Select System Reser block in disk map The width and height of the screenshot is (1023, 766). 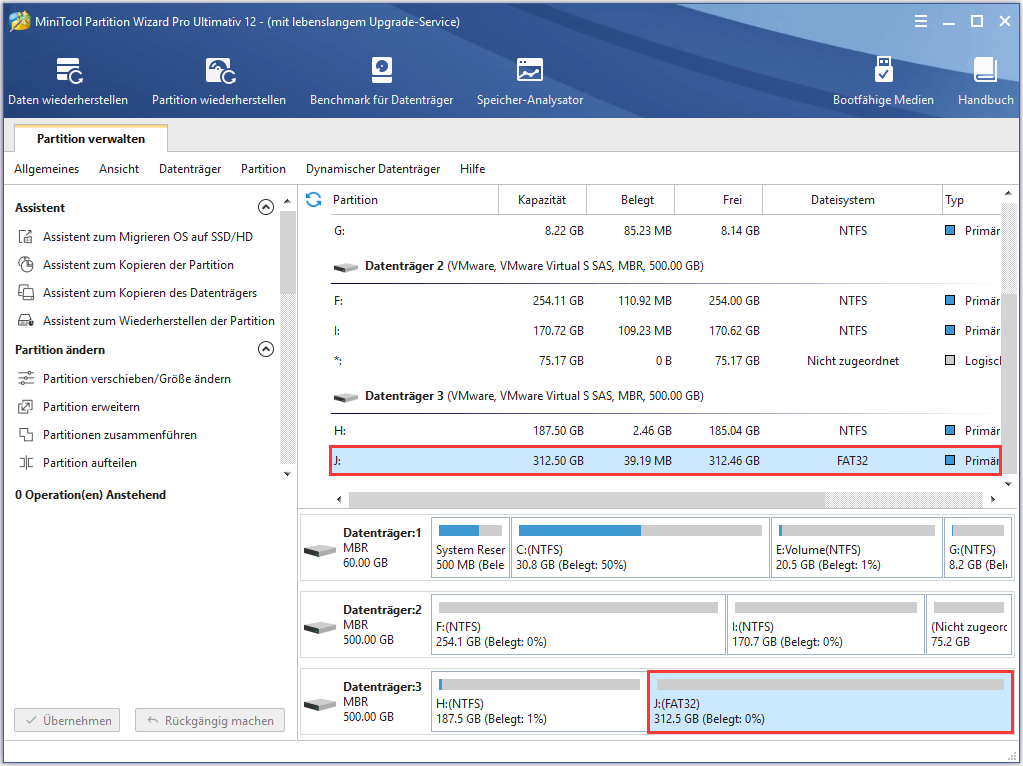pyautogui.click(x=470, y=548)
